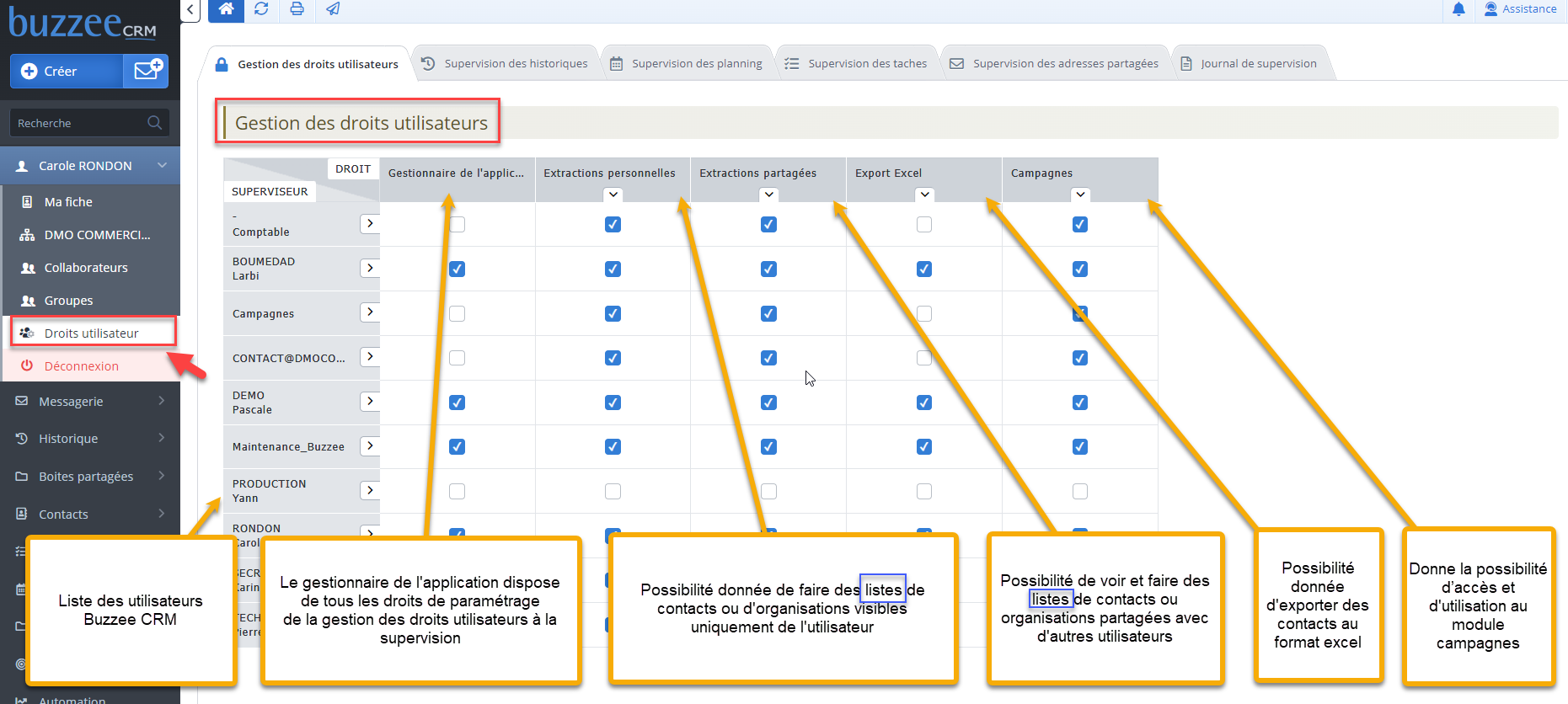Uncheck Gestionnaire right for BOUMEDAD Larbi

457,269
